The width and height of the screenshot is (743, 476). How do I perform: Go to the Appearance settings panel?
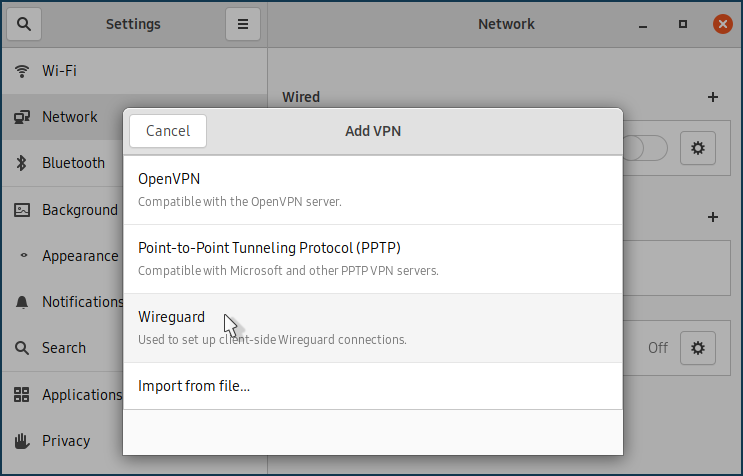point(80,256)
